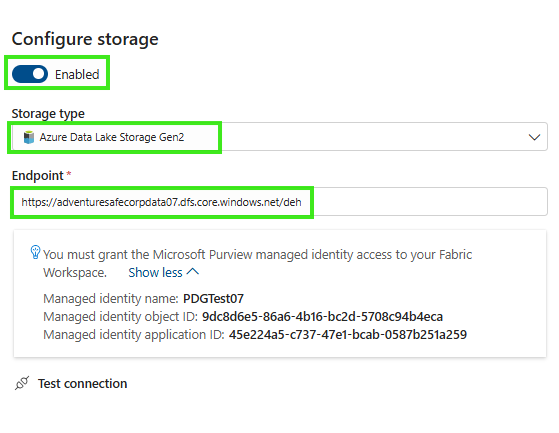Select the Azure Data Lake Storage Gen2 text
The height and width of the screenshot is (433, 559).
(x=112, y=137)
